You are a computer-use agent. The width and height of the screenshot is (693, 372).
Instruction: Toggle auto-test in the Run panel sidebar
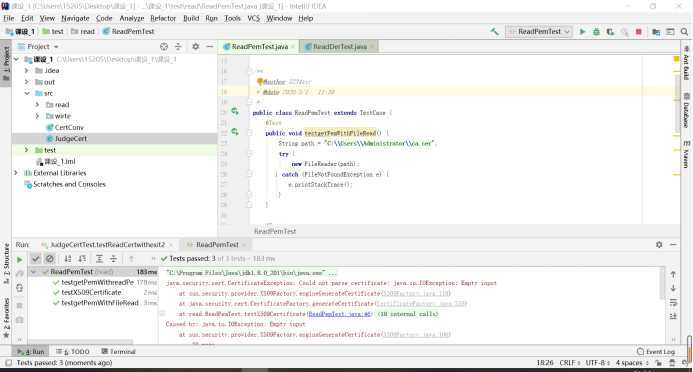[19, 288]
